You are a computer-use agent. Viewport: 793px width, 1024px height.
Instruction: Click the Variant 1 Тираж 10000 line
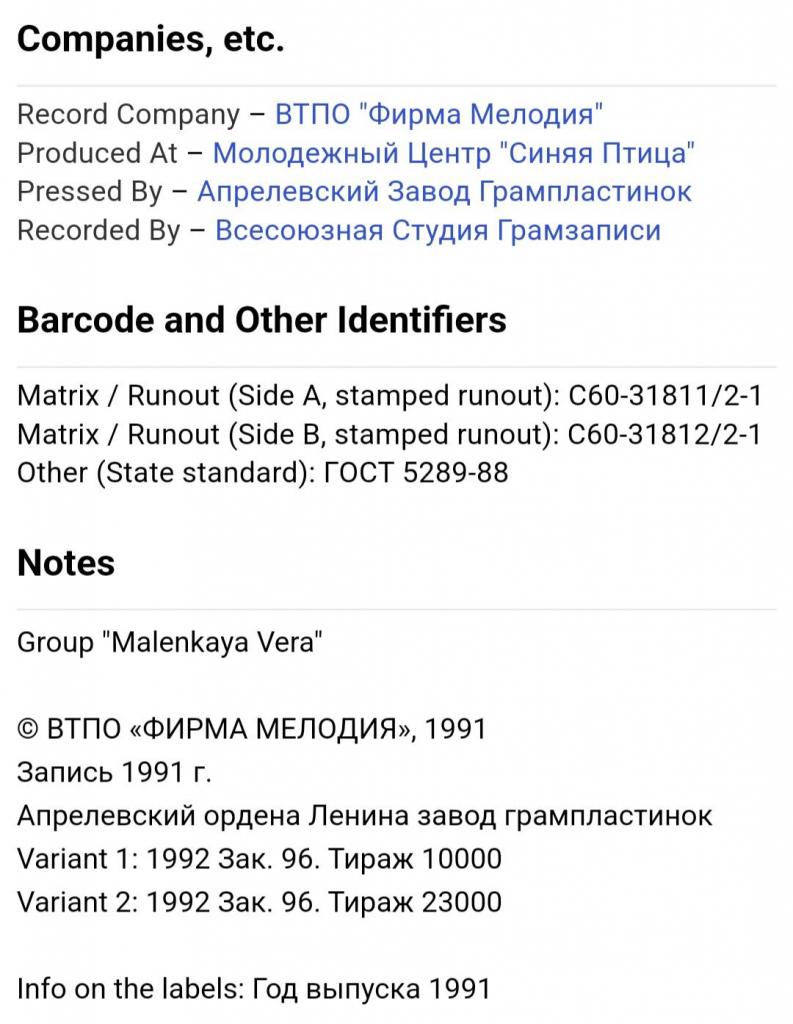(259, 859)
